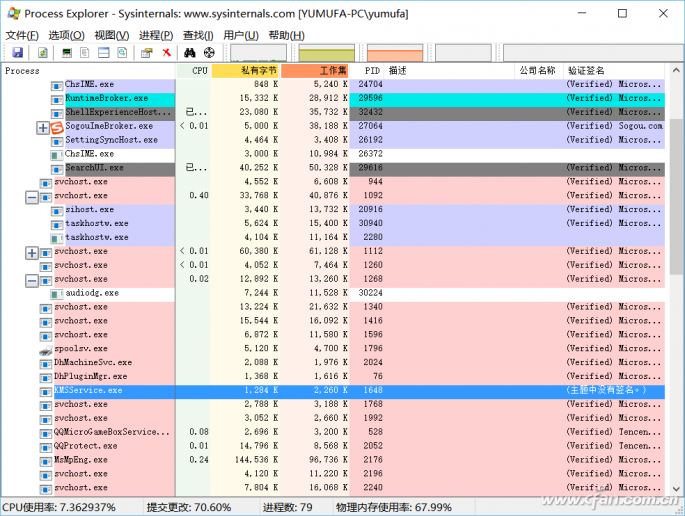
Task: Click the icon beside sihost.exe
Action: pyautogui.click(x=57, y=211)
